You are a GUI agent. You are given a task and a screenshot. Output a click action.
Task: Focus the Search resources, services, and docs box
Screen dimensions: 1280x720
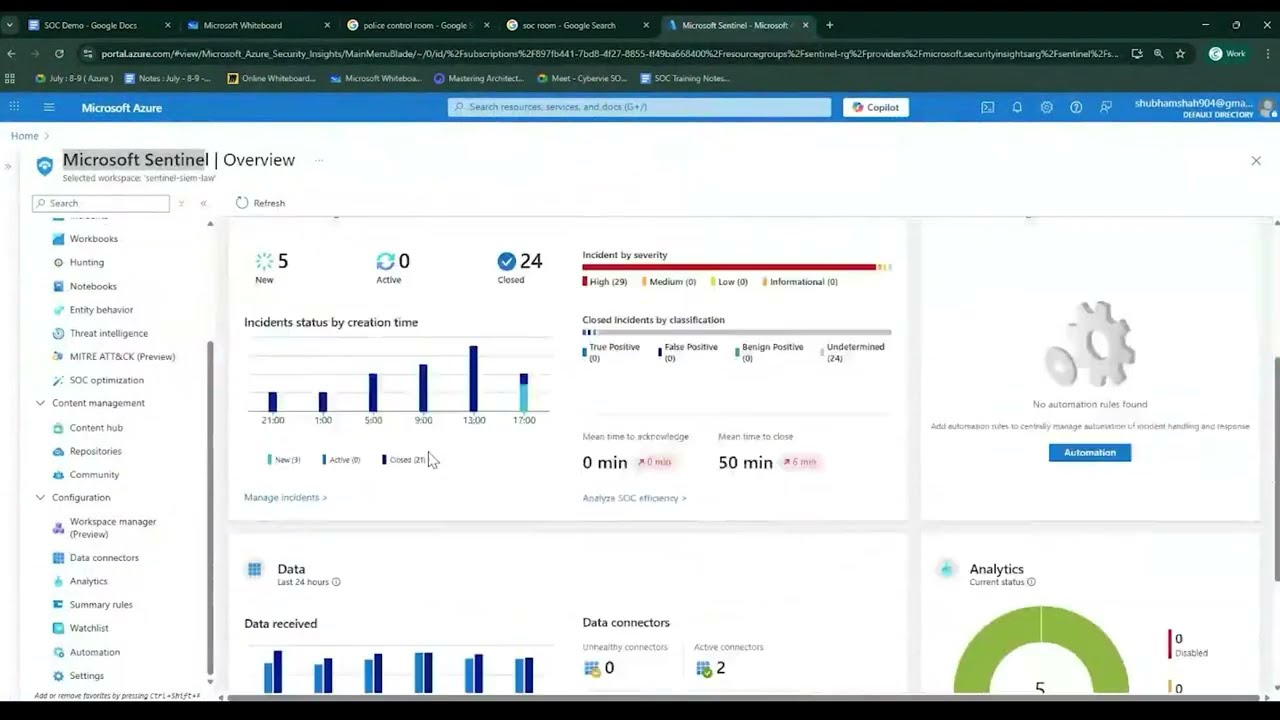(639, 107)
